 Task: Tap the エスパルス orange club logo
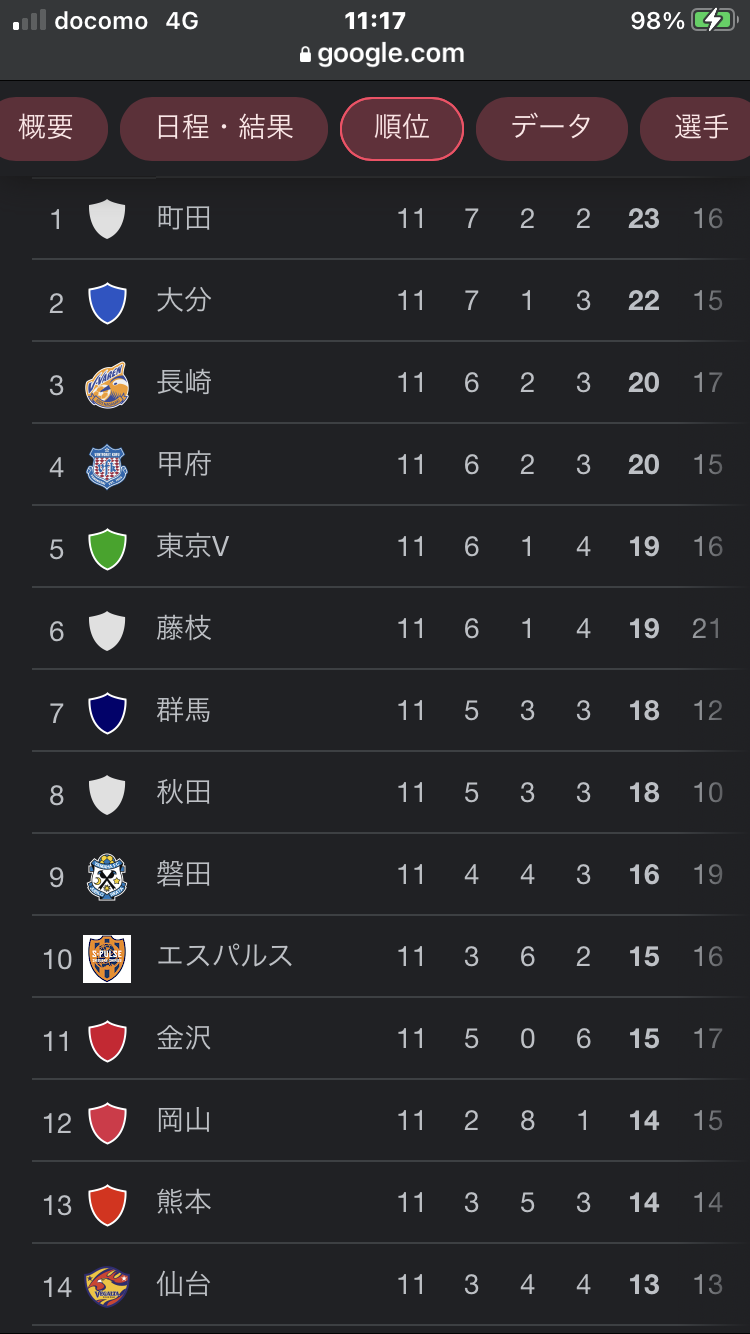click(x=107, y=958)
